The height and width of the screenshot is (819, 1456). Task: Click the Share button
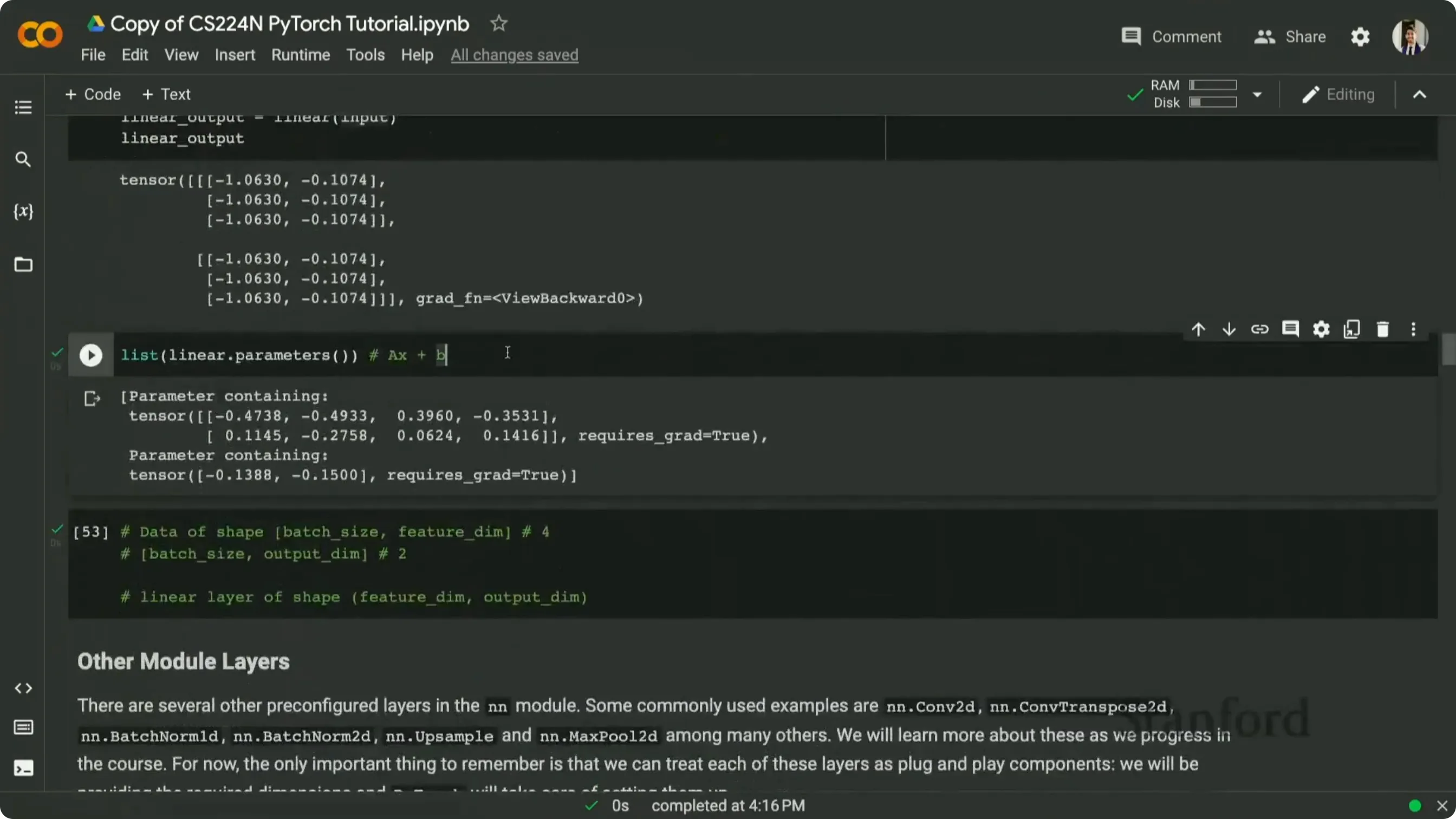click(1290, 37)
